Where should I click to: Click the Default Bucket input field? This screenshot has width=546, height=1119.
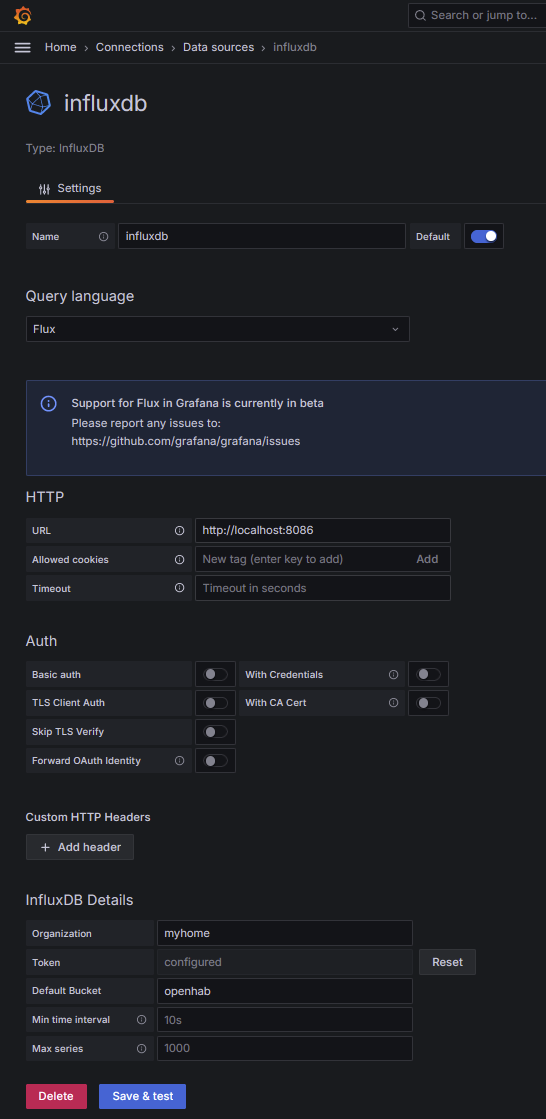pos(285,991)
